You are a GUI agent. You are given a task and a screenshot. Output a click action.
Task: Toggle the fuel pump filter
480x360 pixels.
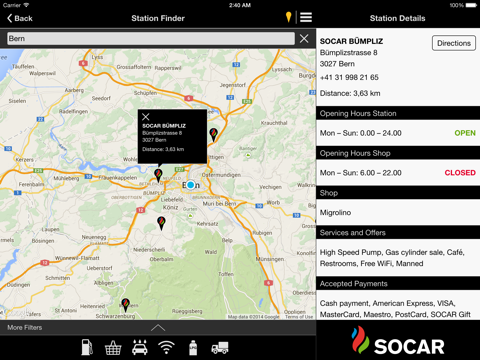87,347
